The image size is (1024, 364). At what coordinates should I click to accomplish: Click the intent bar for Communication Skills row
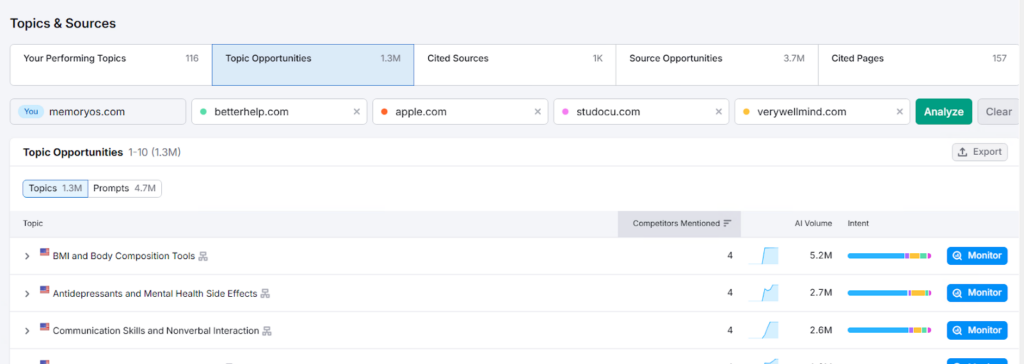(x=889, y=330)
